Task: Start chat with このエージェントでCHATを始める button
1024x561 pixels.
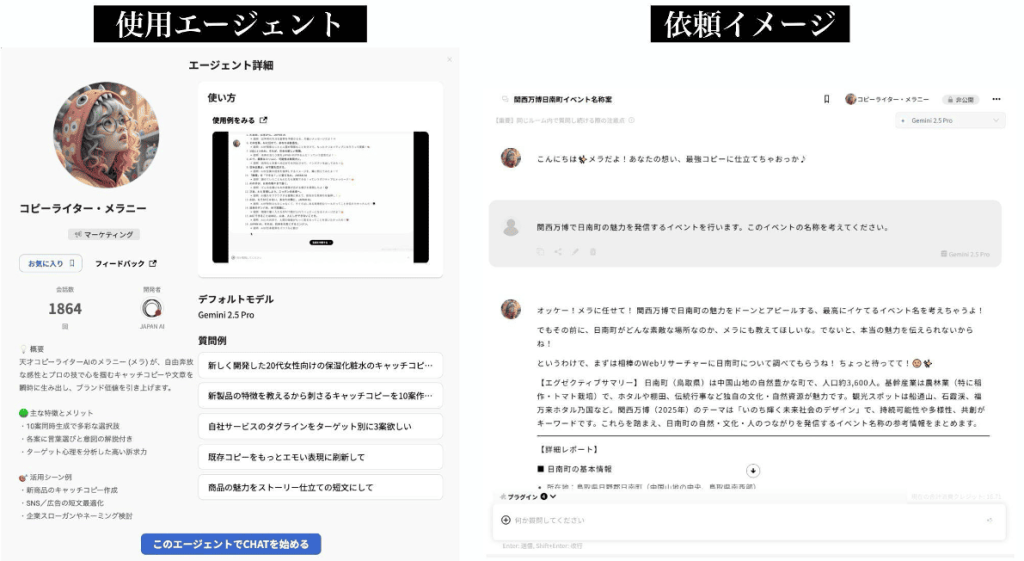Action: click(231, 544)
